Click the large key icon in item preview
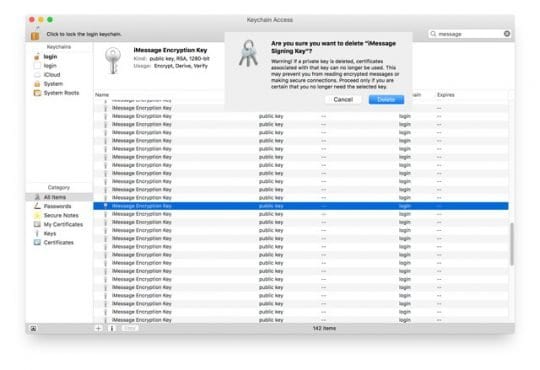The image size is (540, 370). 113,60
